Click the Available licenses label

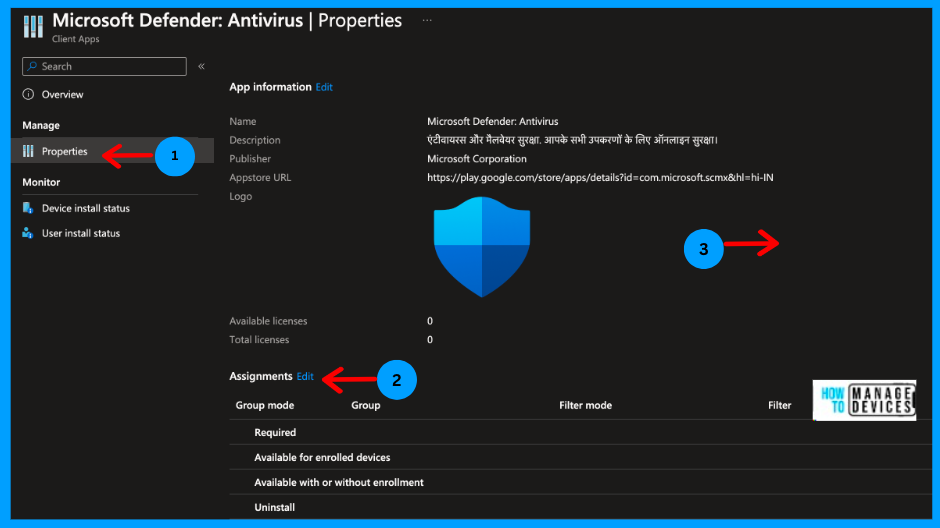click(x=268, y=321)
